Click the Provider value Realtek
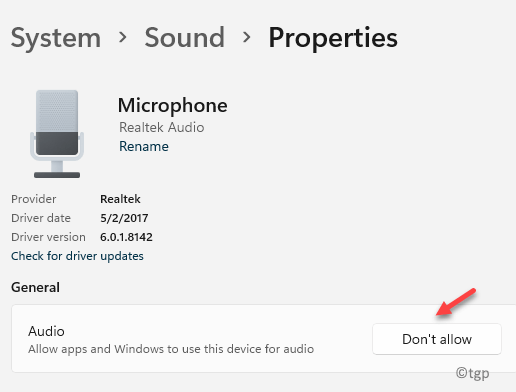 tap(120, 199)
